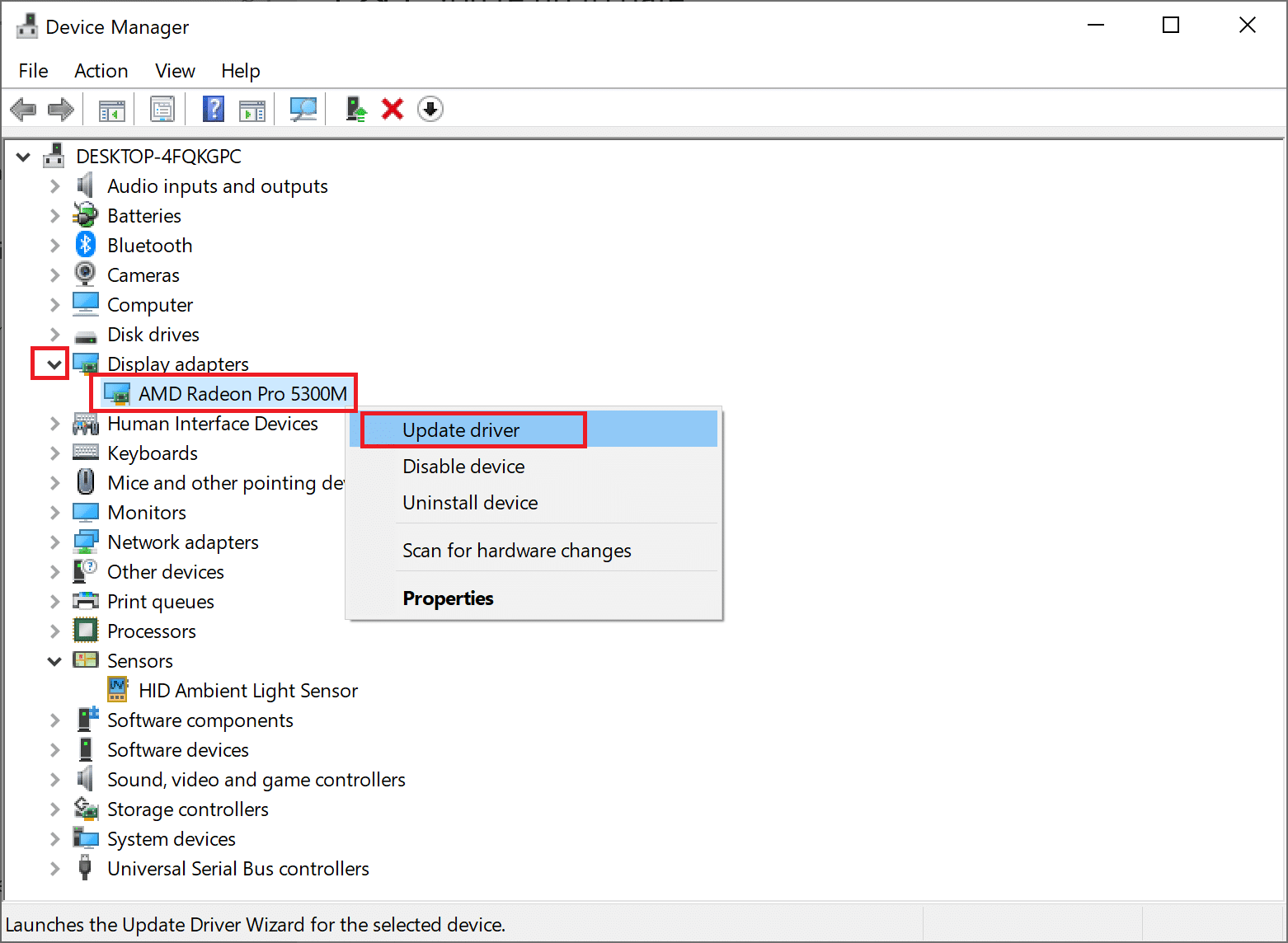This screenshot has height=943, width=1288.
Task: Expand the Network adapters category
Action: (x=54, y=542)
